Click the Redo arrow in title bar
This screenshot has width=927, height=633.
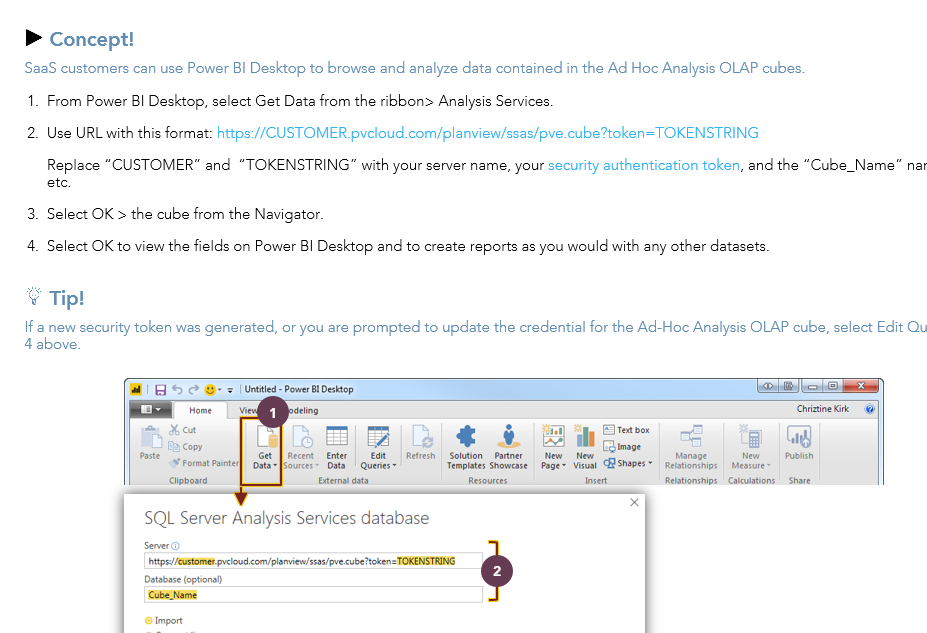pyautogui.click(x=193, y=389)
